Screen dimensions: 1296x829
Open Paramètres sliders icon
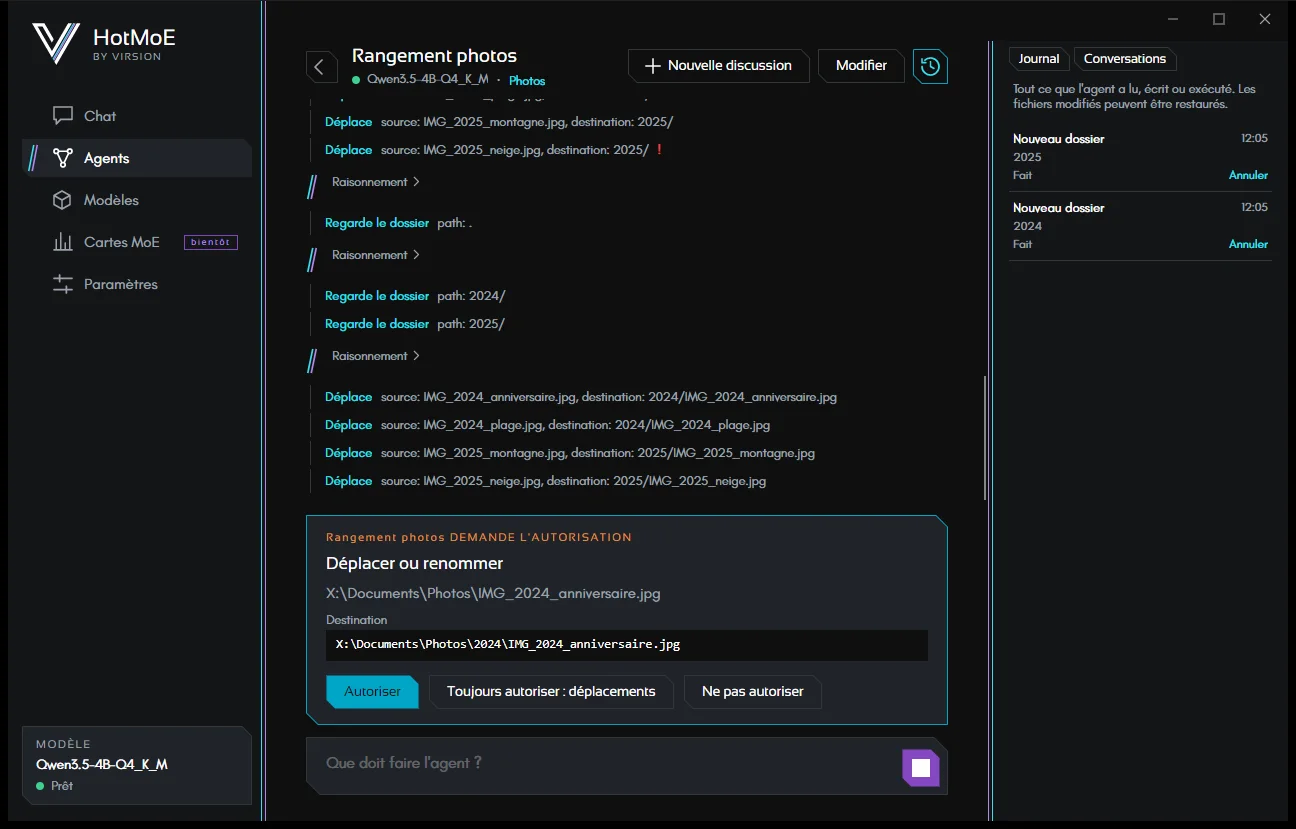click(63, 284)
